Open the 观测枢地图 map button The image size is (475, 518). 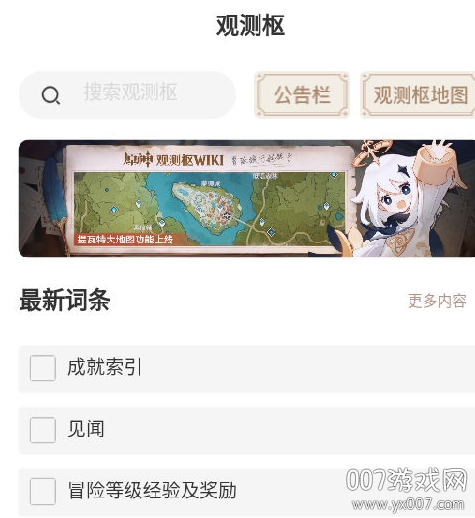(x=419, y=95)
